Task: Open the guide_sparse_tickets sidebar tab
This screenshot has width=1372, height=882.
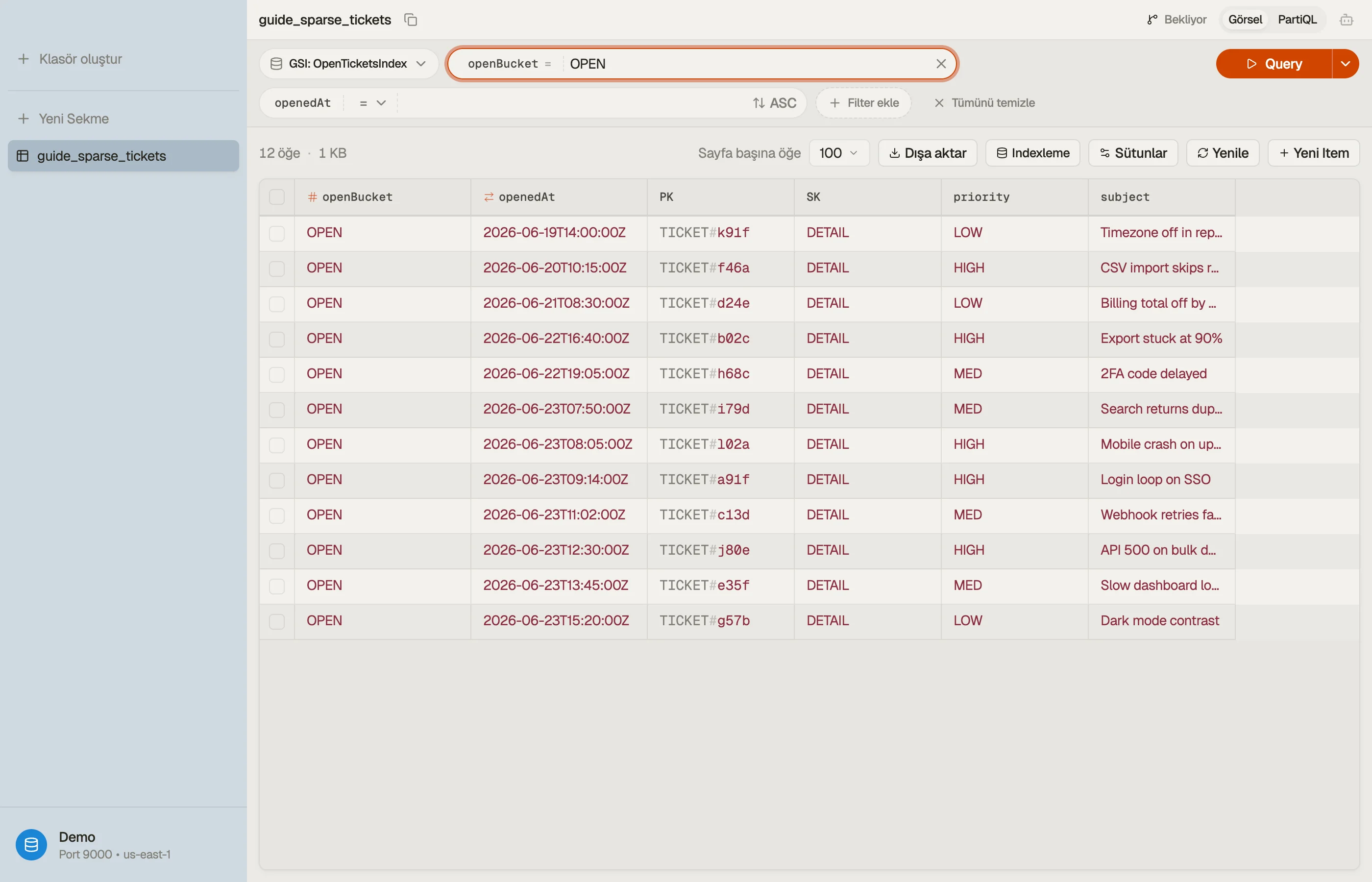Action: (123, 156)
